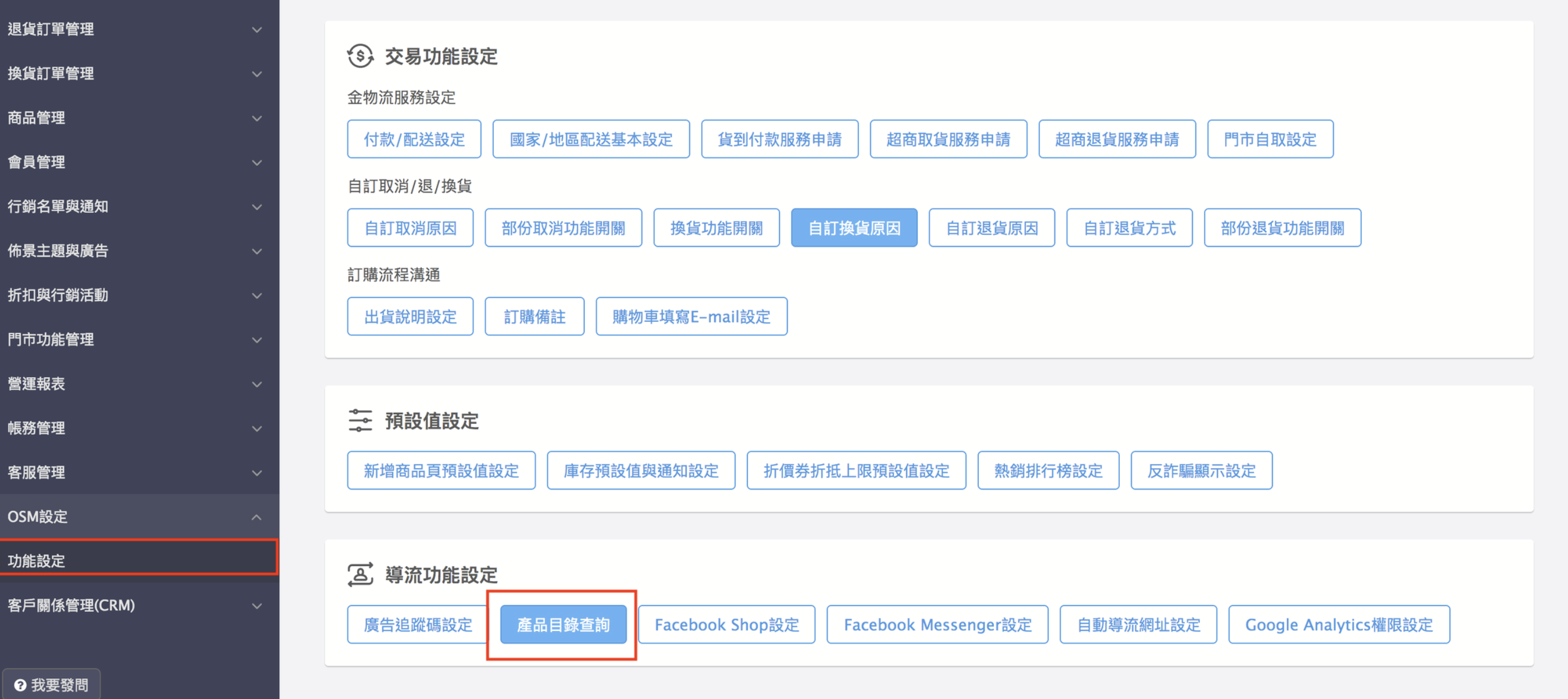This screenshot has height=699, width=1568.
Task: Open 會員管理 sidebar item
Action: click(x=139, y=162)
